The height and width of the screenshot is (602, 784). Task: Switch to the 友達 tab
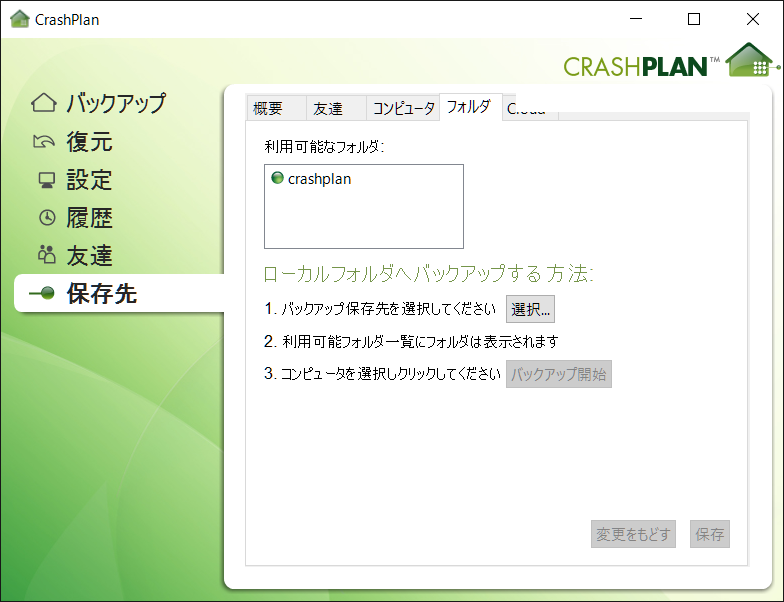click(336, 108)
